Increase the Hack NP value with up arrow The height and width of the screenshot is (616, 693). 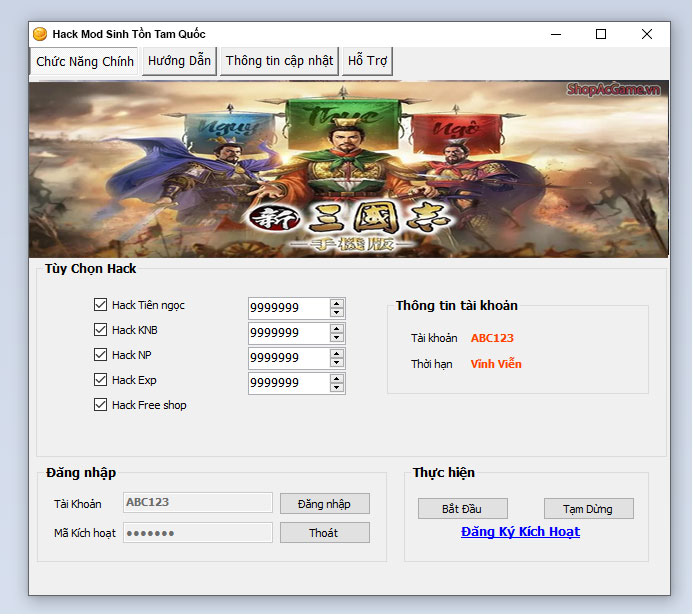coord(337,354)
